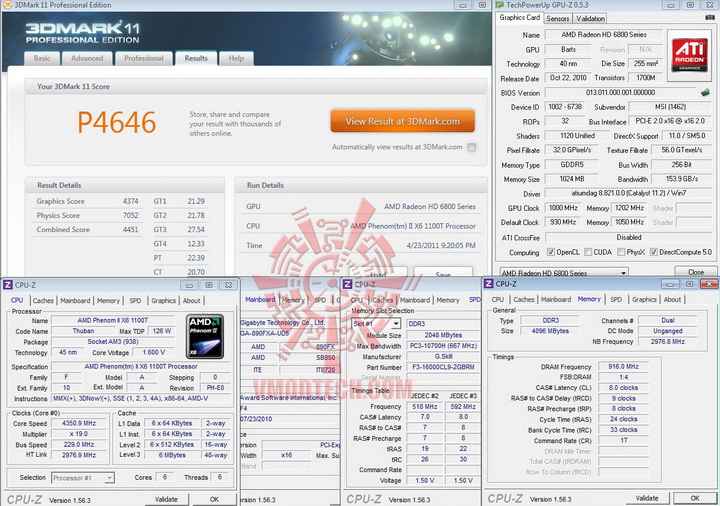The height and width of the screenshot is (506, 720).
Task: Click the ATI CrossFire Disabled field
Action: pyautogui.click(x=629, y=237)
